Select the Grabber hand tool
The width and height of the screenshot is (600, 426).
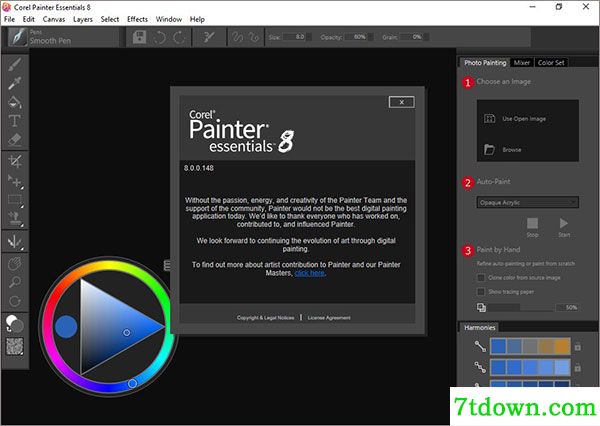pyautogui.click(x=15, y=264)
